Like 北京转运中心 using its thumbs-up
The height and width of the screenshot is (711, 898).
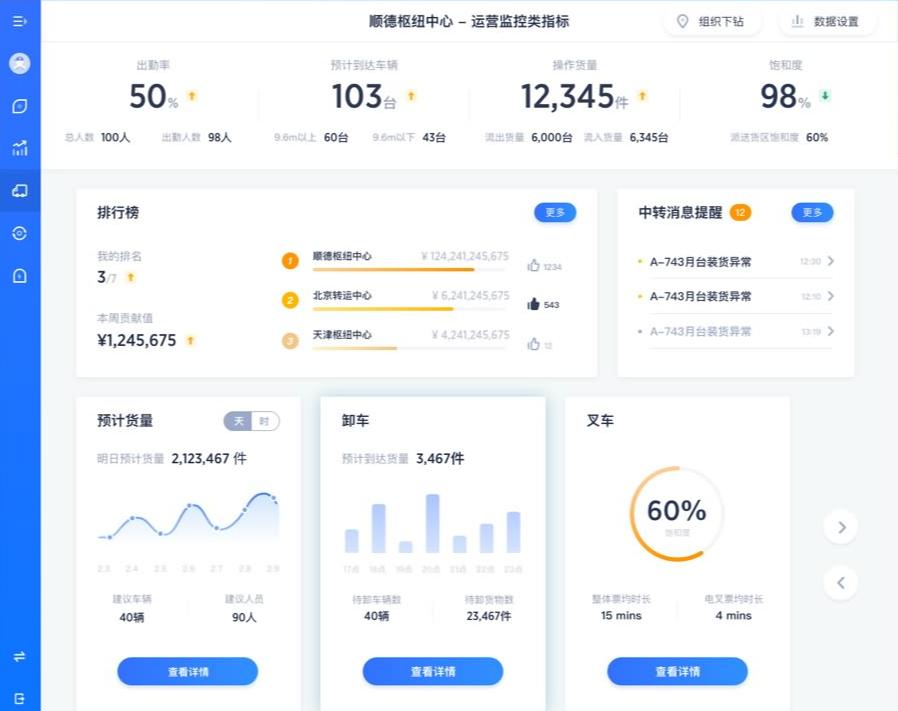click(x=533, y=302)
